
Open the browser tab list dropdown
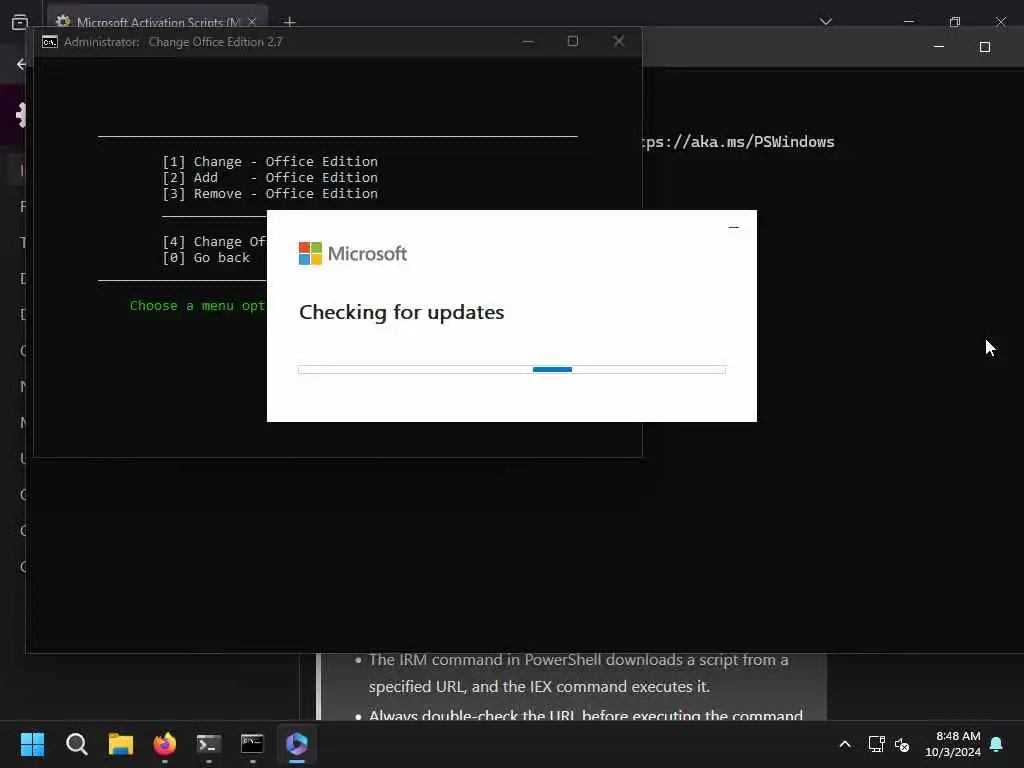(x=826, y=22)
